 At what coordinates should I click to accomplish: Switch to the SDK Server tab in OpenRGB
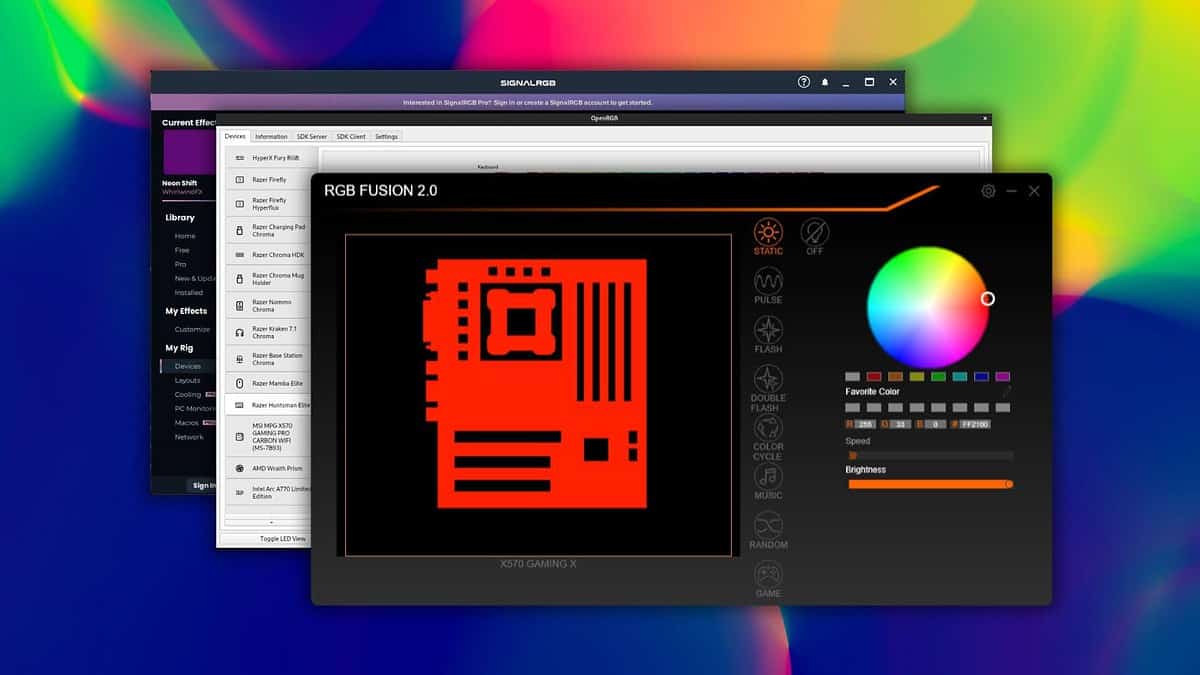311,136
